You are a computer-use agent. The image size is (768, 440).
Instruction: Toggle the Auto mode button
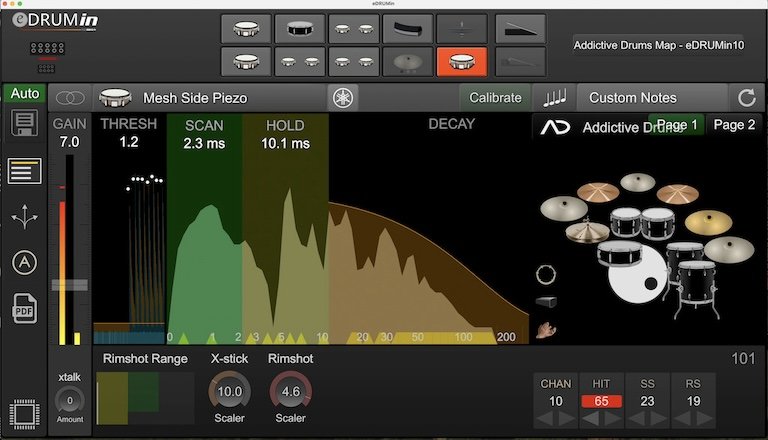(x=24, y=94)
